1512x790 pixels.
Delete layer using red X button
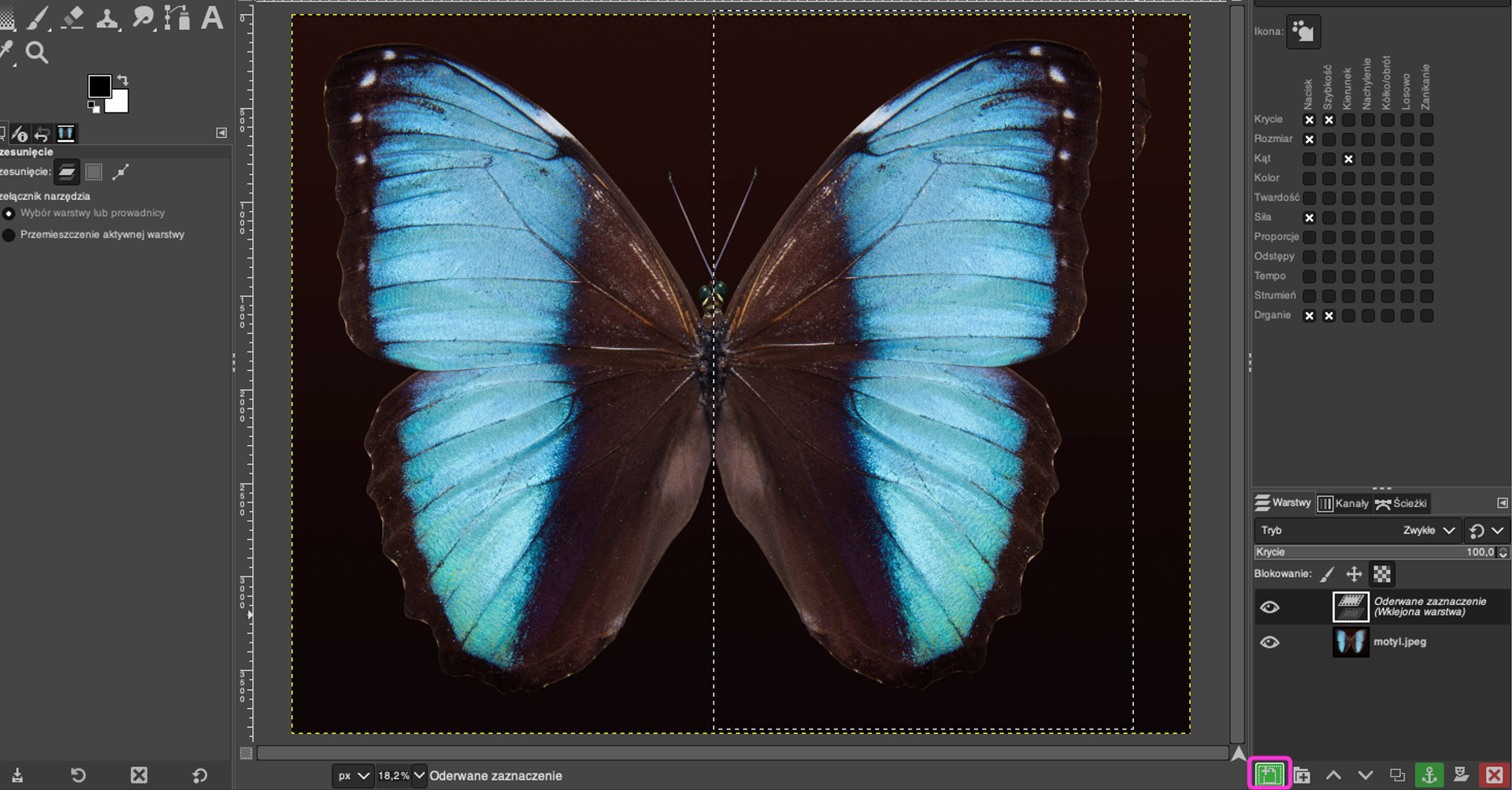(x=1493, y=775)
